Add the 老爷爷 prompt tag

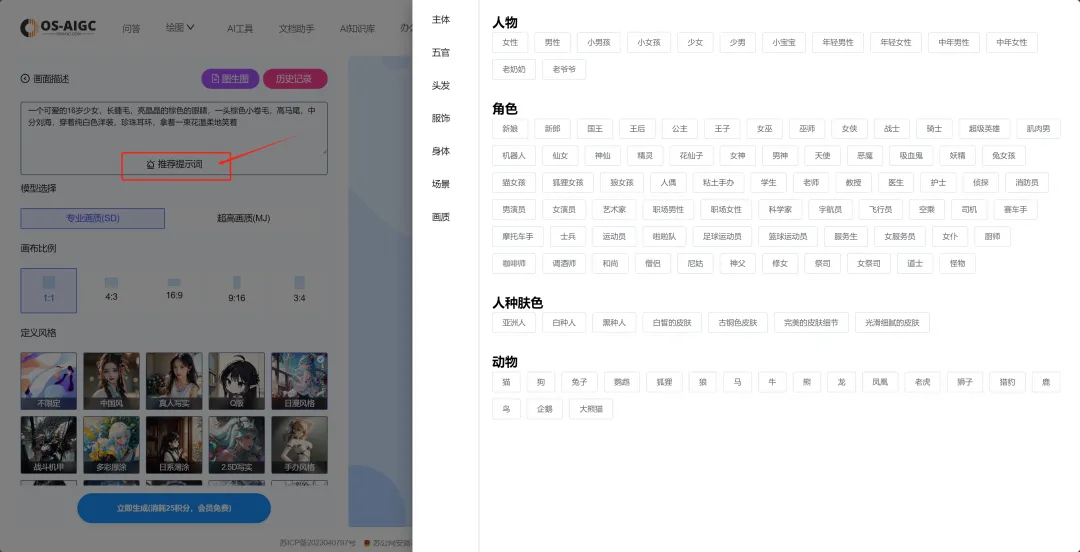564,70
